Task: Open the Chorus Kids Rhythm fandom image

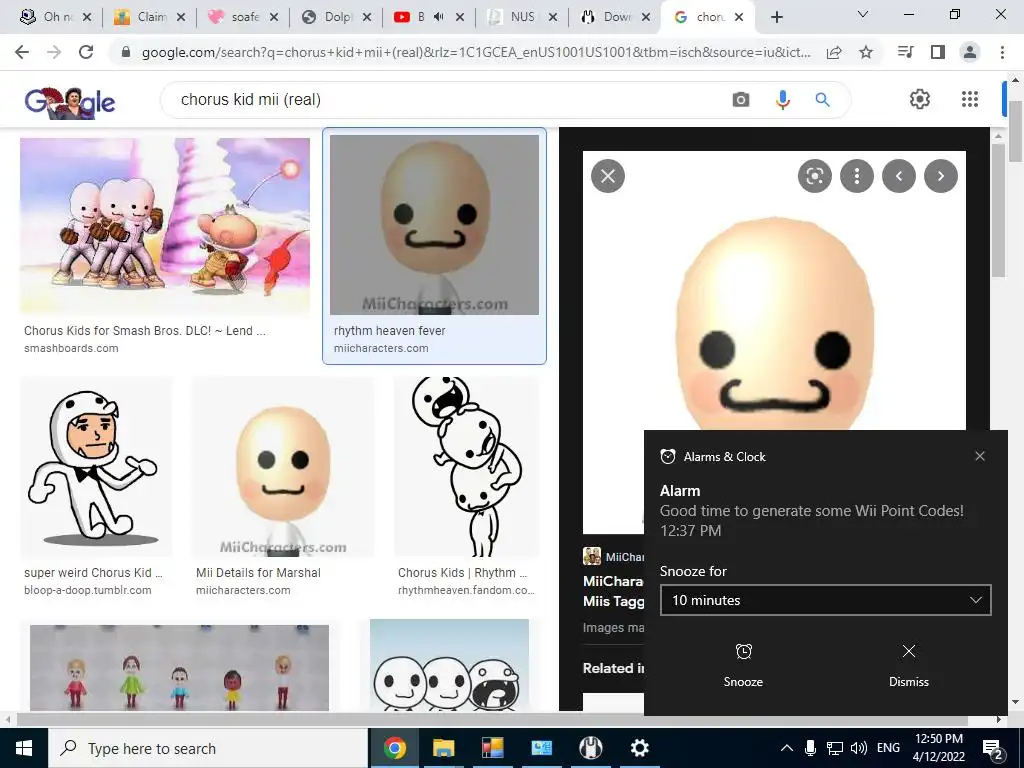Action: coord(467,467)
